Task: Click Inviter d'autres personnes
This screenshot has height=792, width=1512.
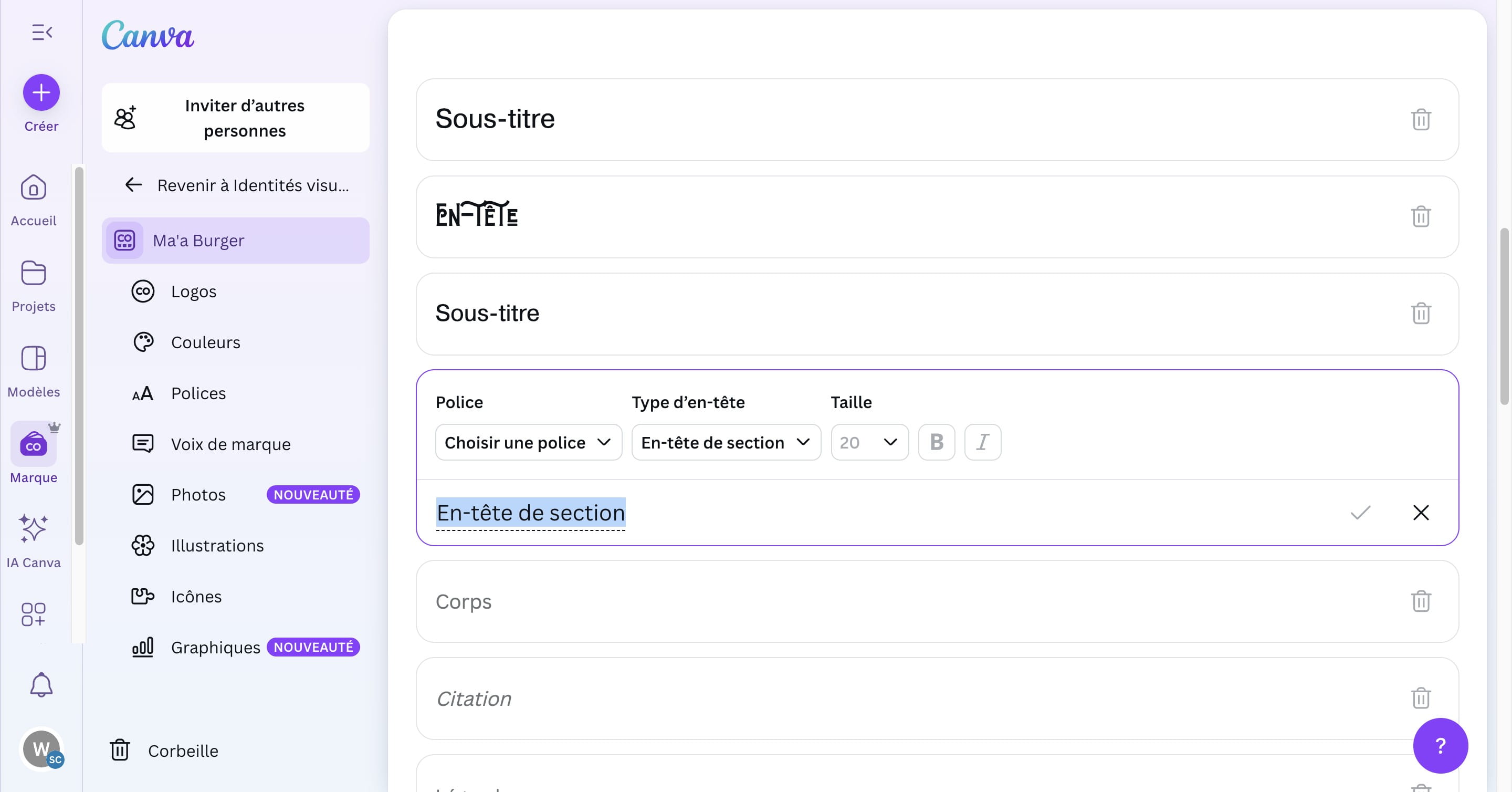Action: click(235, 118)
